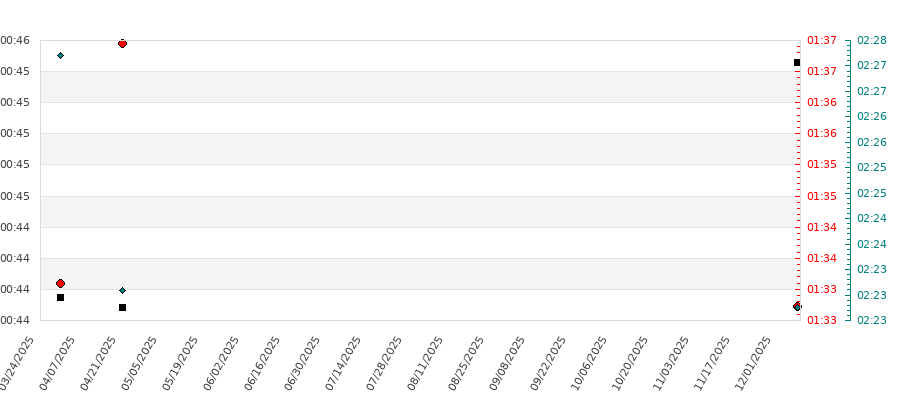Click the topmost red 01:37 axis label
The image size is (900, 400).
point(822,40)
